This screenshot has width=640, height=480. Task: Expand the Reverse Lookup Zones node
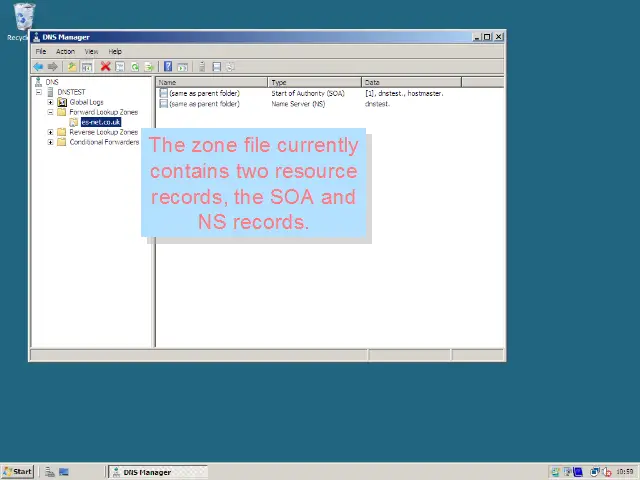point(50,132)
